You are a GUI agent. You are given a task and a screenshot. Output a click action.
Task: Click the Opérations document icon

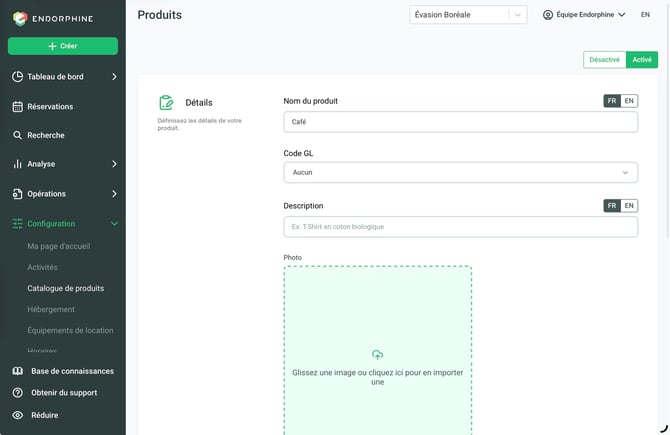17,194
